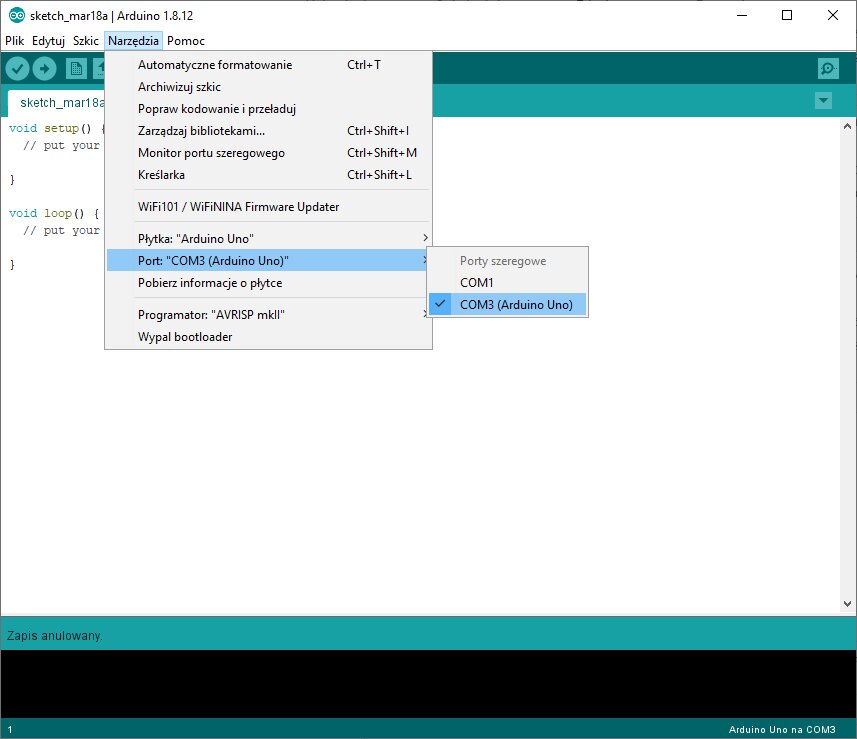The image size is (857, 739).
Task: Expand the Płytka "Arduino Uno" submenu
Action: coord(268,238)
